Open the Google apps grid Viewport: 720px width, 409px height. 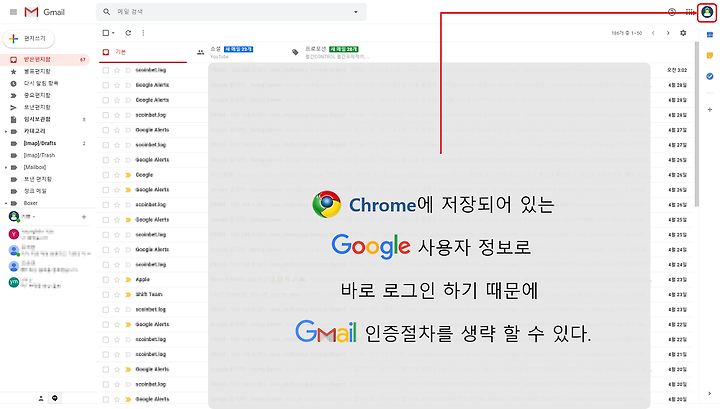(x=690, y=12)
